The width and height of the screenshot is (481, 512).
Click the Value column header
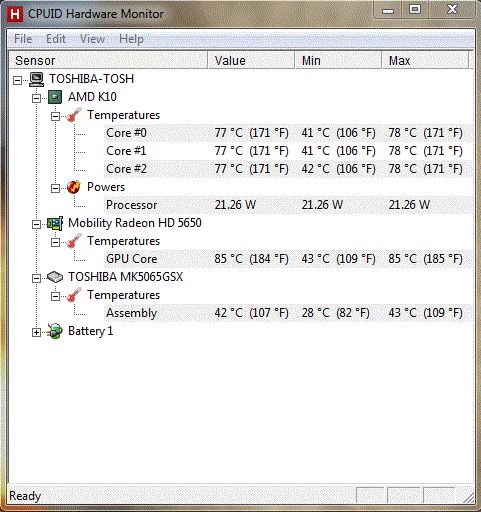click(251, 60)
